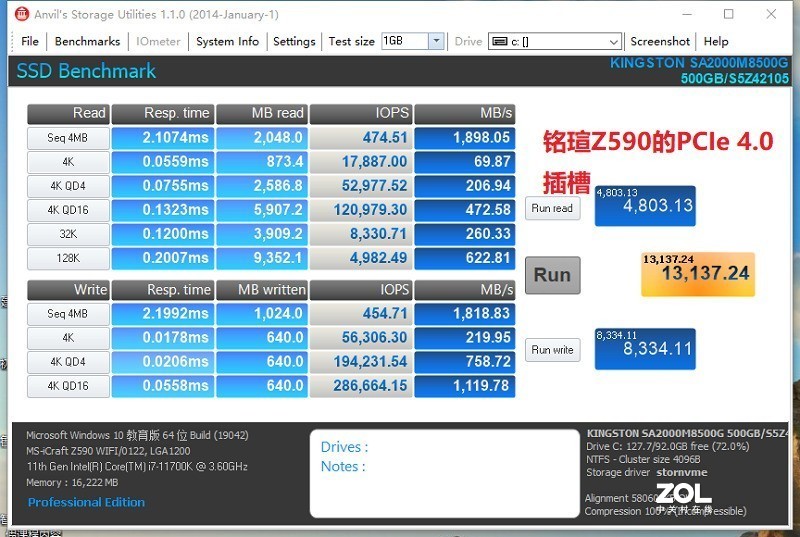Screen dimensions: 800x537
Task: Click the Drive C: free space line
Action: click(x=667, y=447)
